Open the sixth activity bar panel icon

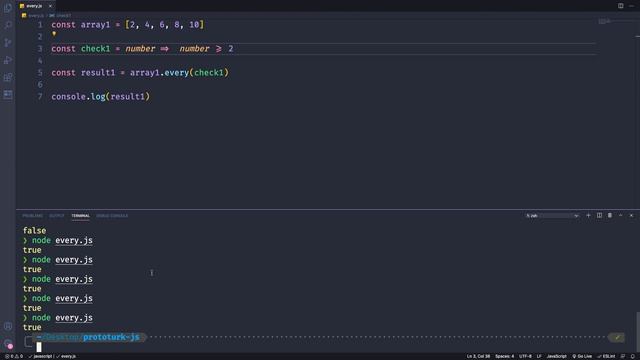(x=8, y=94)
